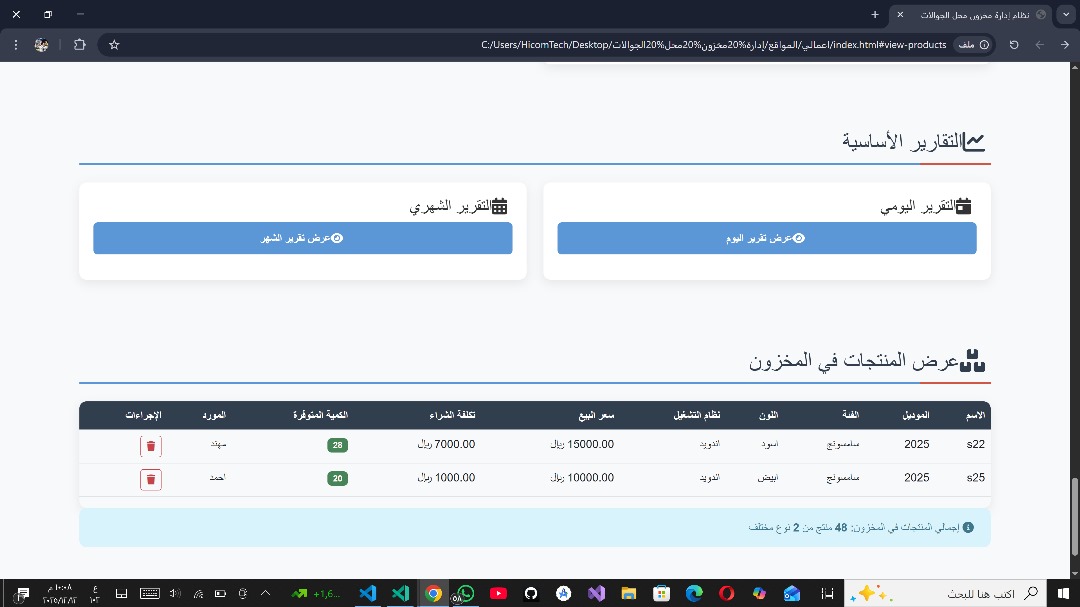Click the الإجراءات column header
Viewport: 1080px width, 607px height.
(143, 415)
